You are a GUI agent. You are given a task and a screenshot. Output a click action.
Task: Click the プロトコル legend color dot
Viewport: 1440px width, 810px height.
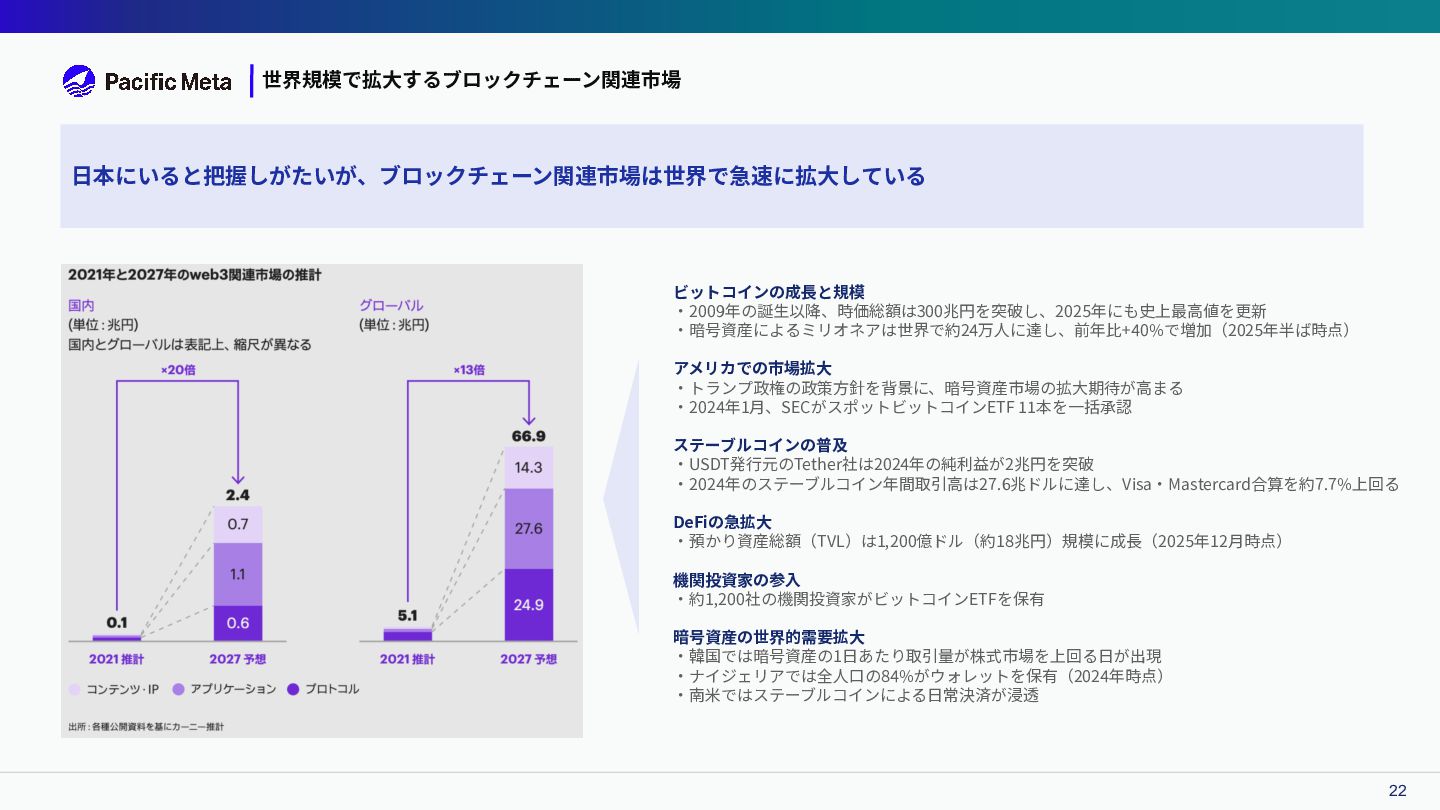pos(293,689)
